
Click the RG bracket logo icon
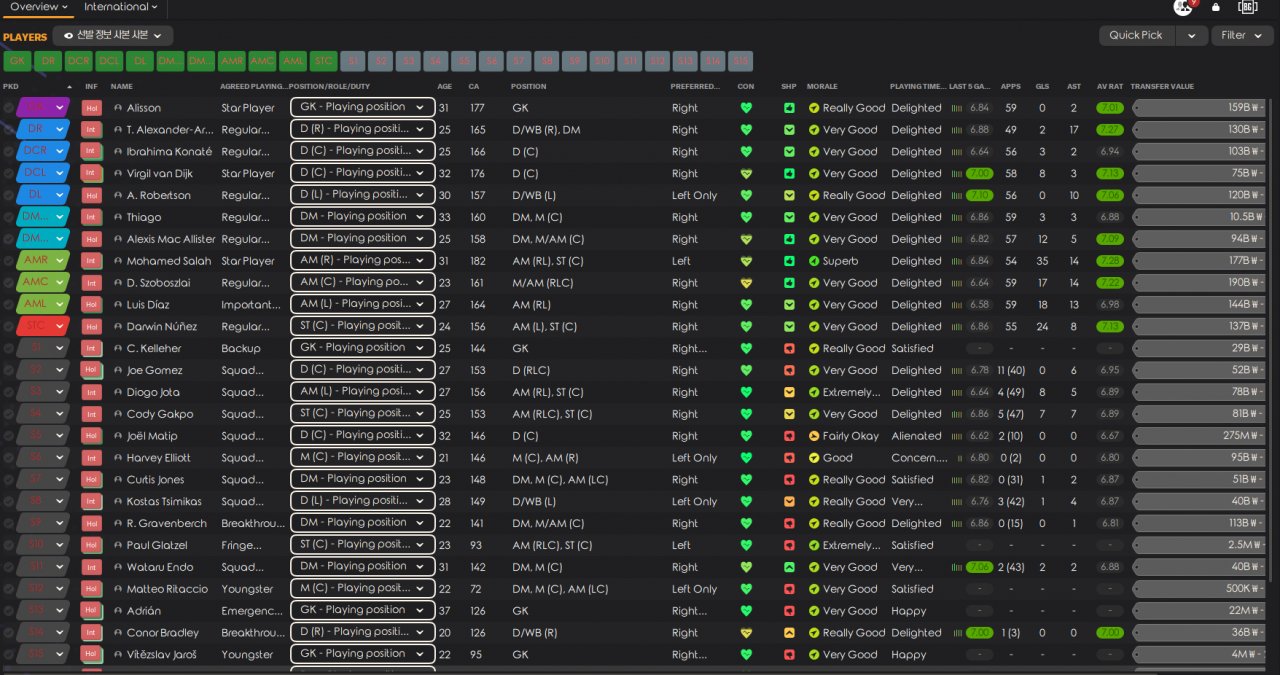click(x=1247, y=7)
